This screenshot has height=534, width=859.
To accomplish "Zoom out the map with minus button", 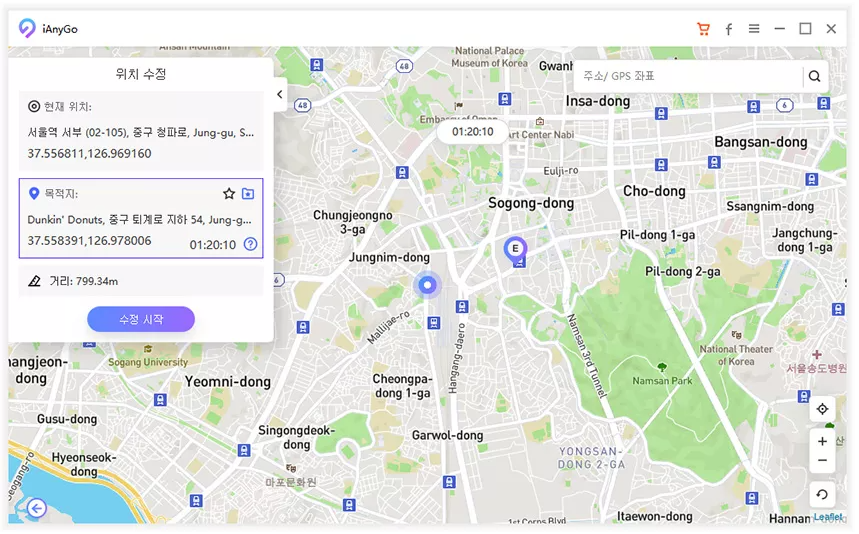I will pos(822,461).
